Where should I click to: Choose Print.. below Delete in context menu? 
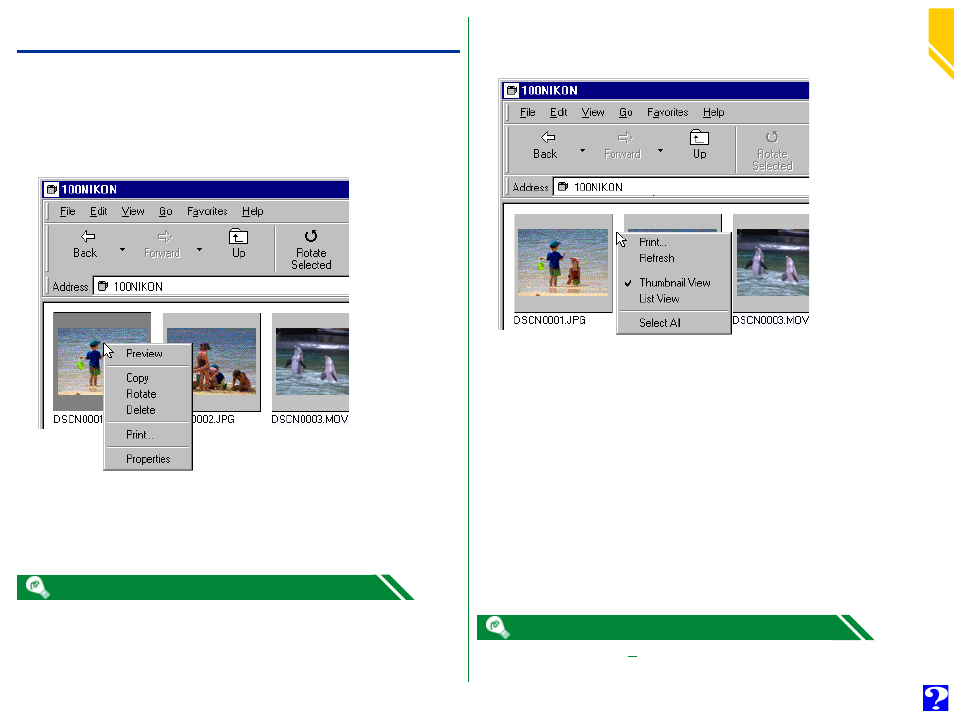(148, 434)
